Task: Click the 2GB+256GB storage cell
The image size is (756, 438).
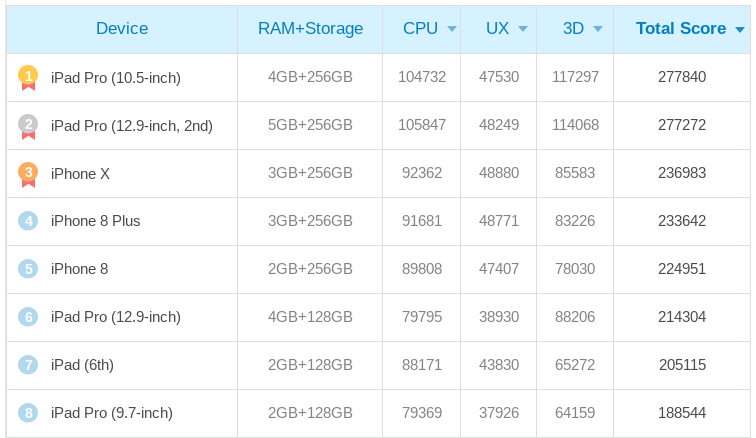Action: tap(310, 269)
